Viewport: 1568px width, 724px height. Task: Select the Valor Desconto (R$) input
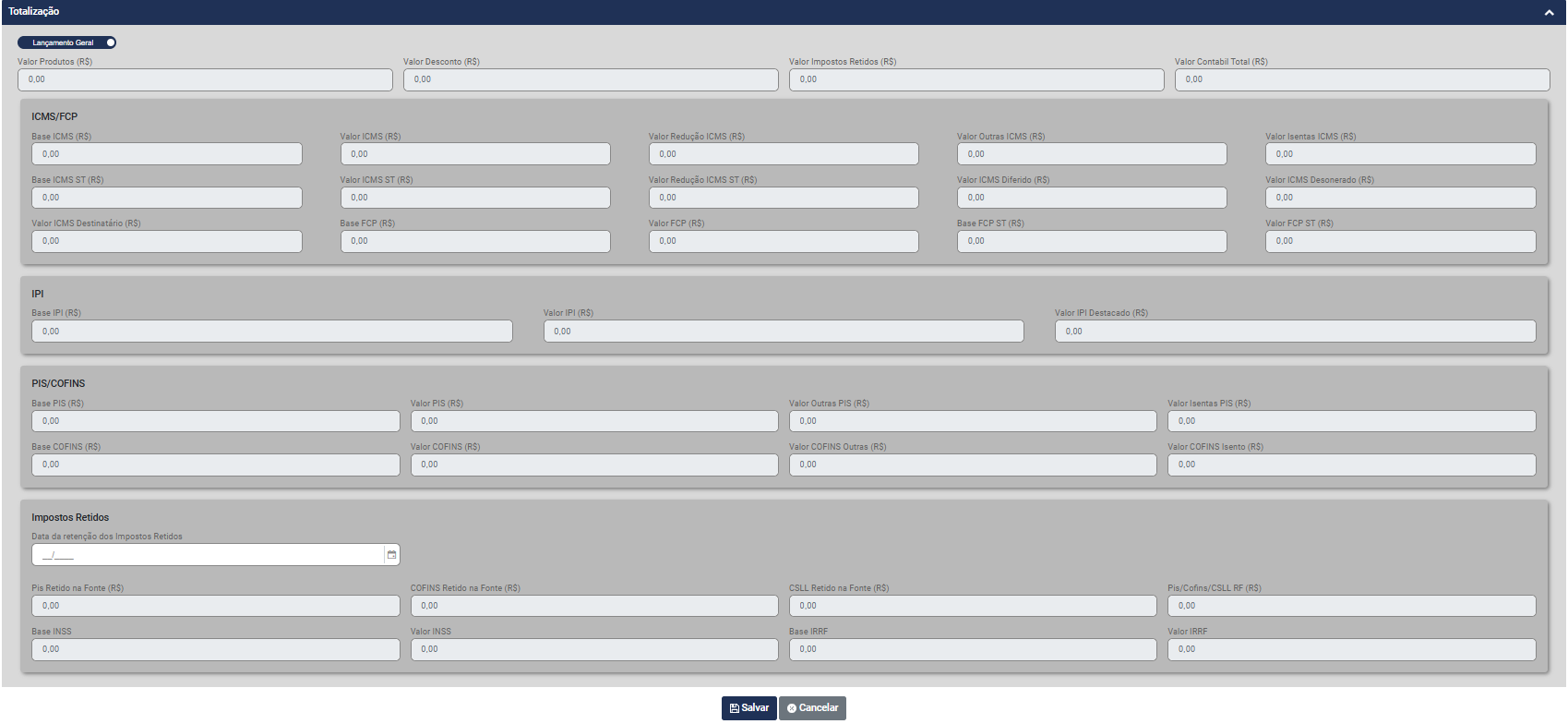[591, 79]
